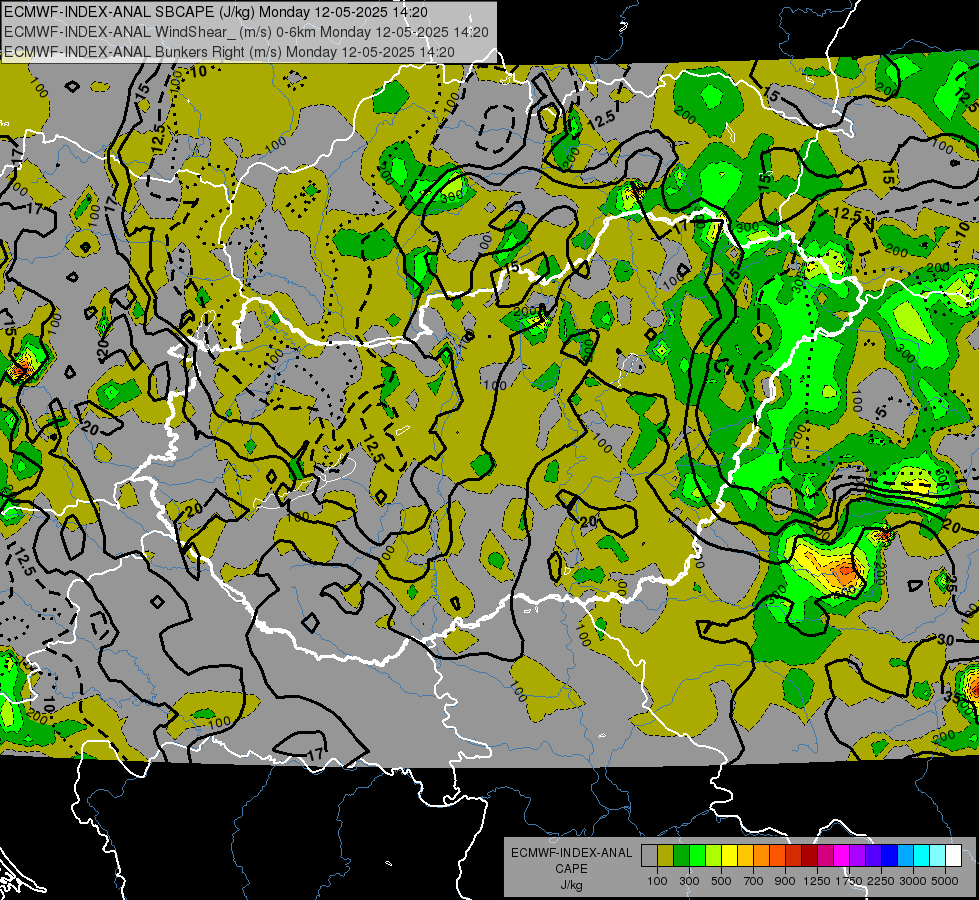Click the 500 value on the legend scale
The width and height of the screenshot is (979, 900).
pos(721,881)
